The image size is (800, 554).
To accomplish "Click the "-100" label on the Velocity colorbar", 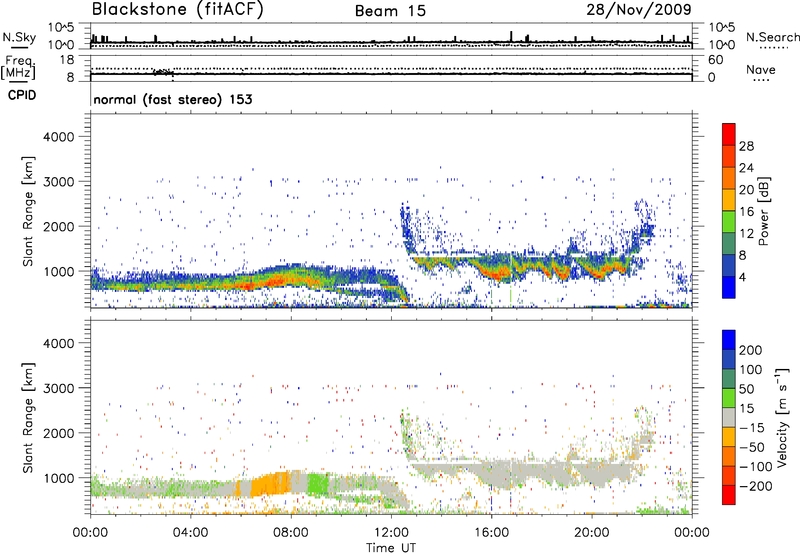I will point(755,467).
